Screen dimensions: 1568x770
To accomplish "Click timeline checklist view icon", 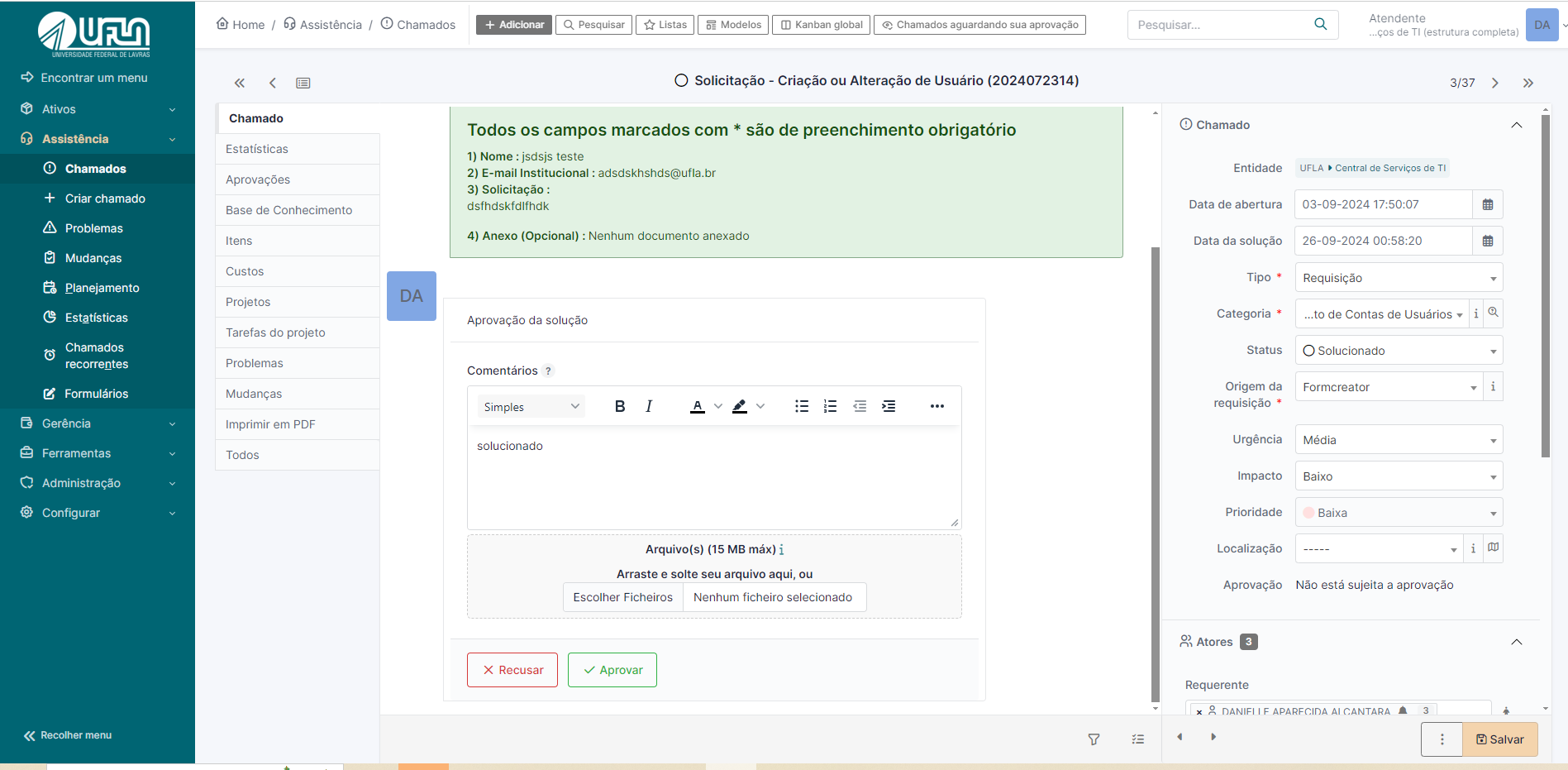I will click(x=1138, y=739).
